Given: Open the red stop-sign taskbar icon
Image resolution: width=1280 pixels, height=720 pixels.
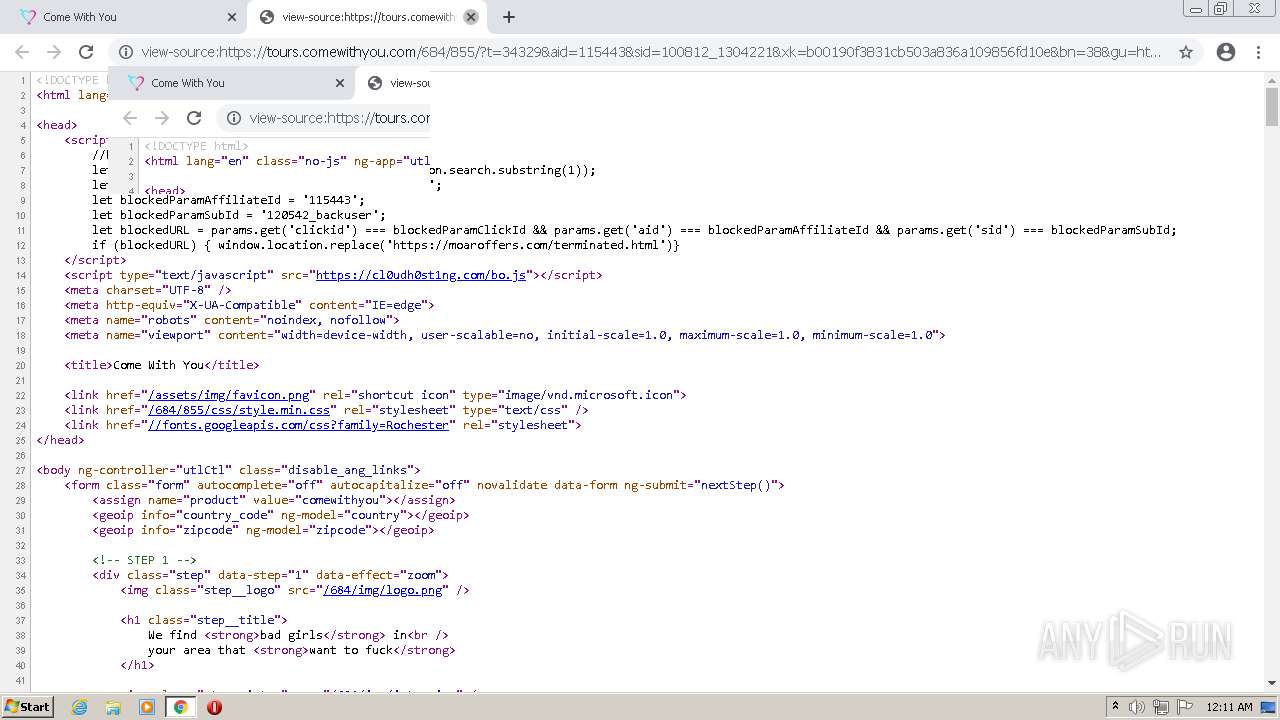Looking at the screenshot, I should (214, 707).
